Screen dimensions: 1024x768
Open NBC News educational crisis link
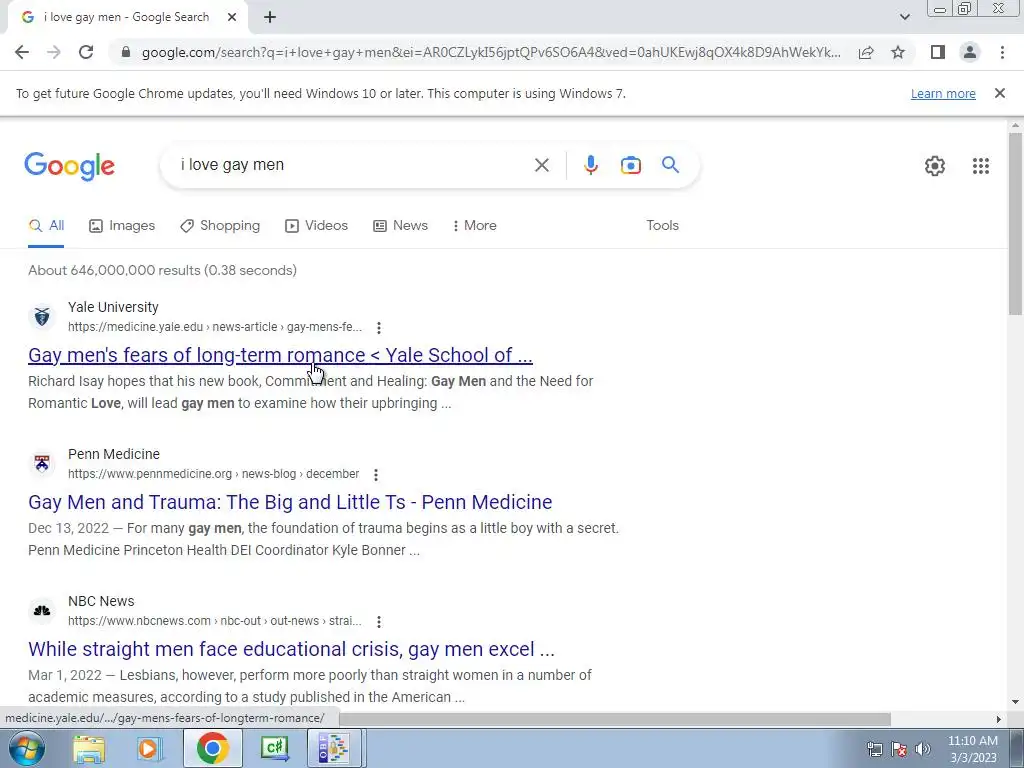pyautogui.click(x=291, y=649)
